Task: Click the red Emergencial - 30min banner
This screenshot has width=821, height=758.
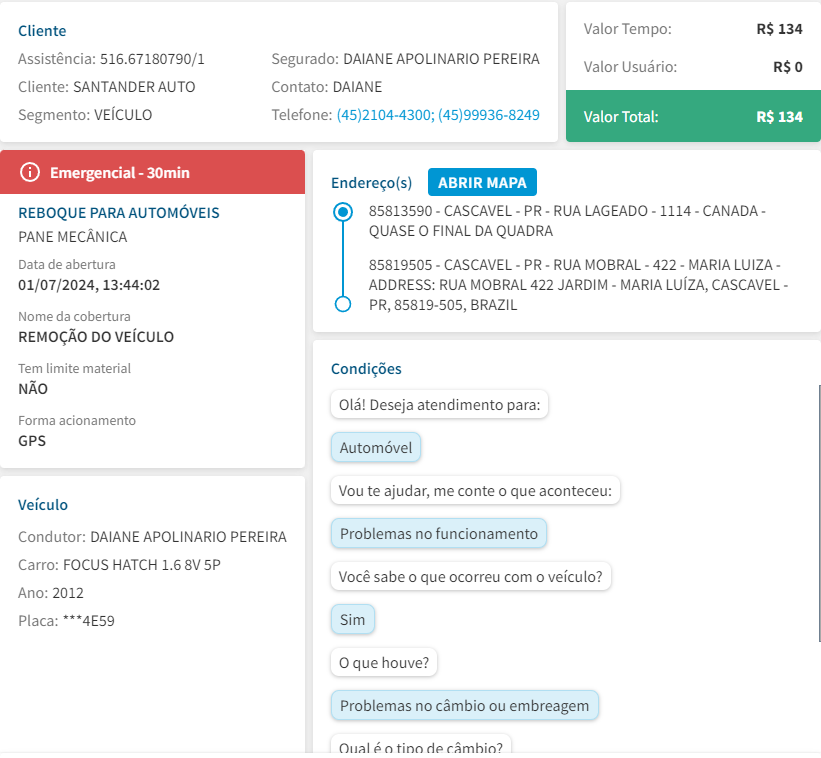Action: [152, 173]
